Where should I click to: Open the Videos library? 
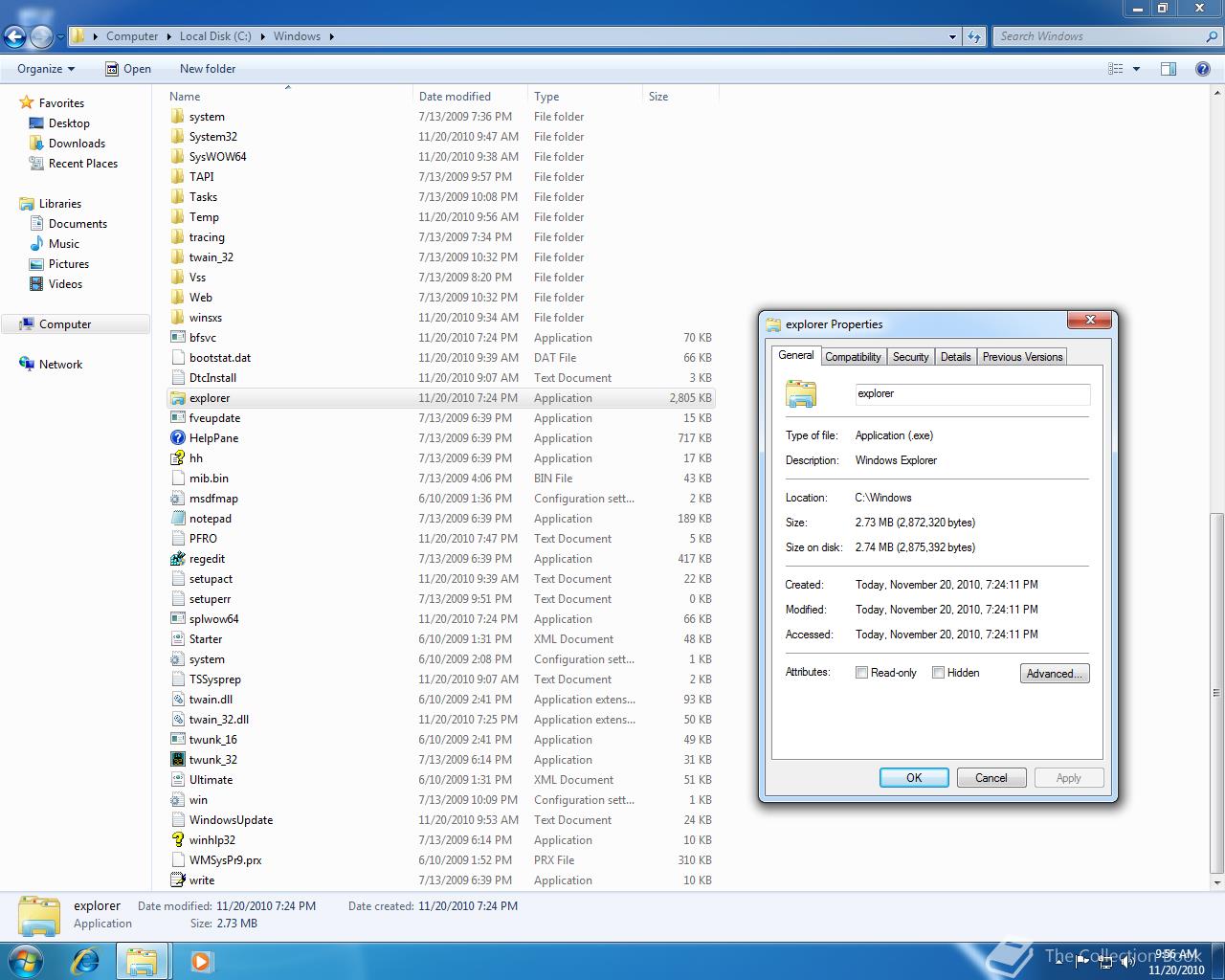(x=65, y=284)
